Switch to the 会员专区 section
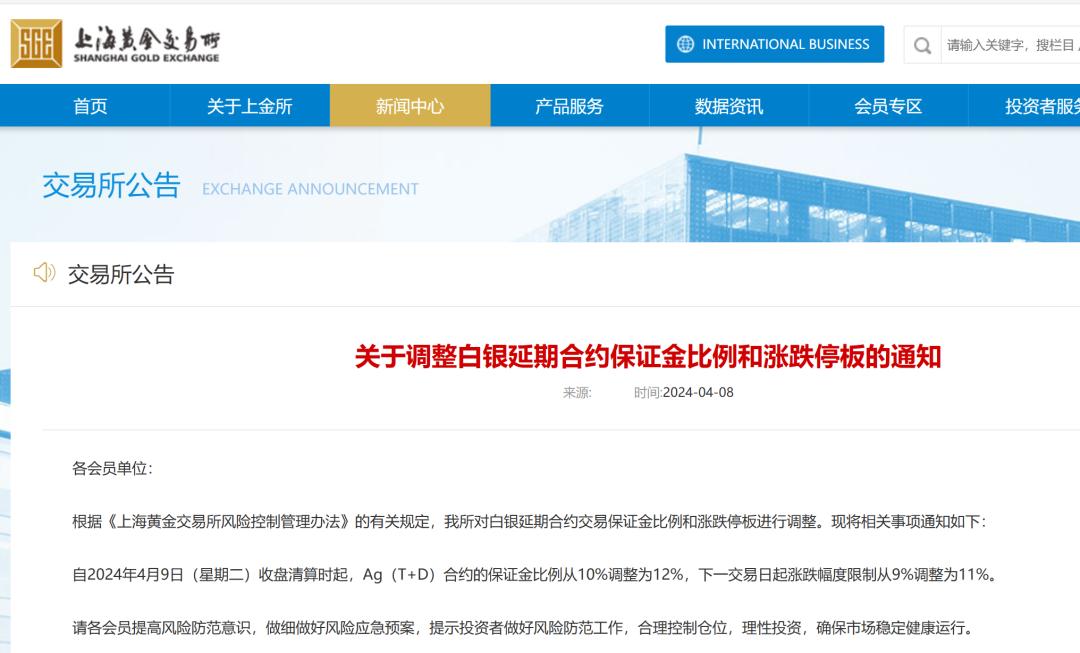This screenshot has width=1080, height=653. (888, 106)
